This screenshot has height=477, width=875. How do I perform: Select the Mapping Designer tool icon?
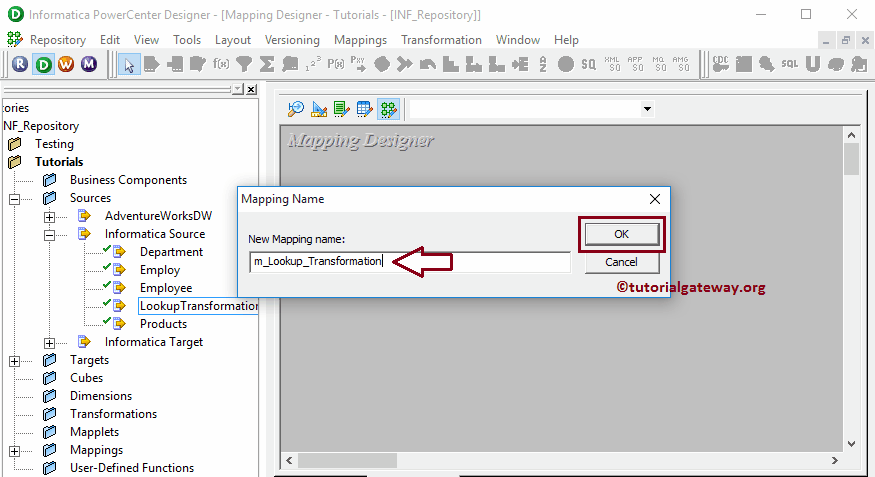click(x=388, y=109)
